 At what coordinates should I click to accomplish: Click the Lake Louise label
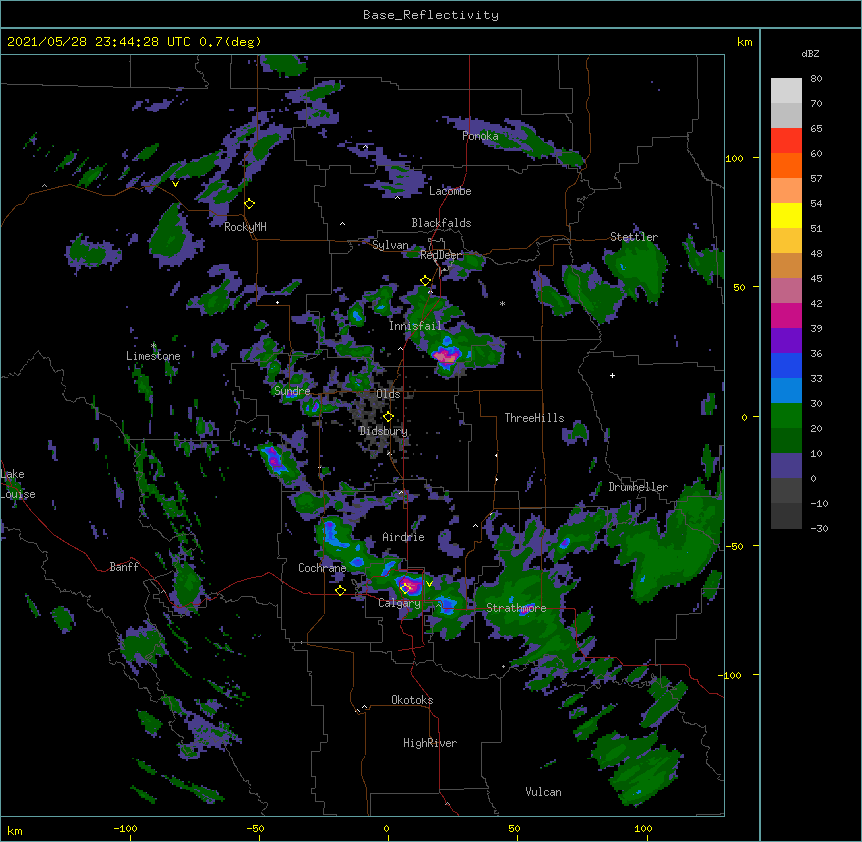click(18, 484)
